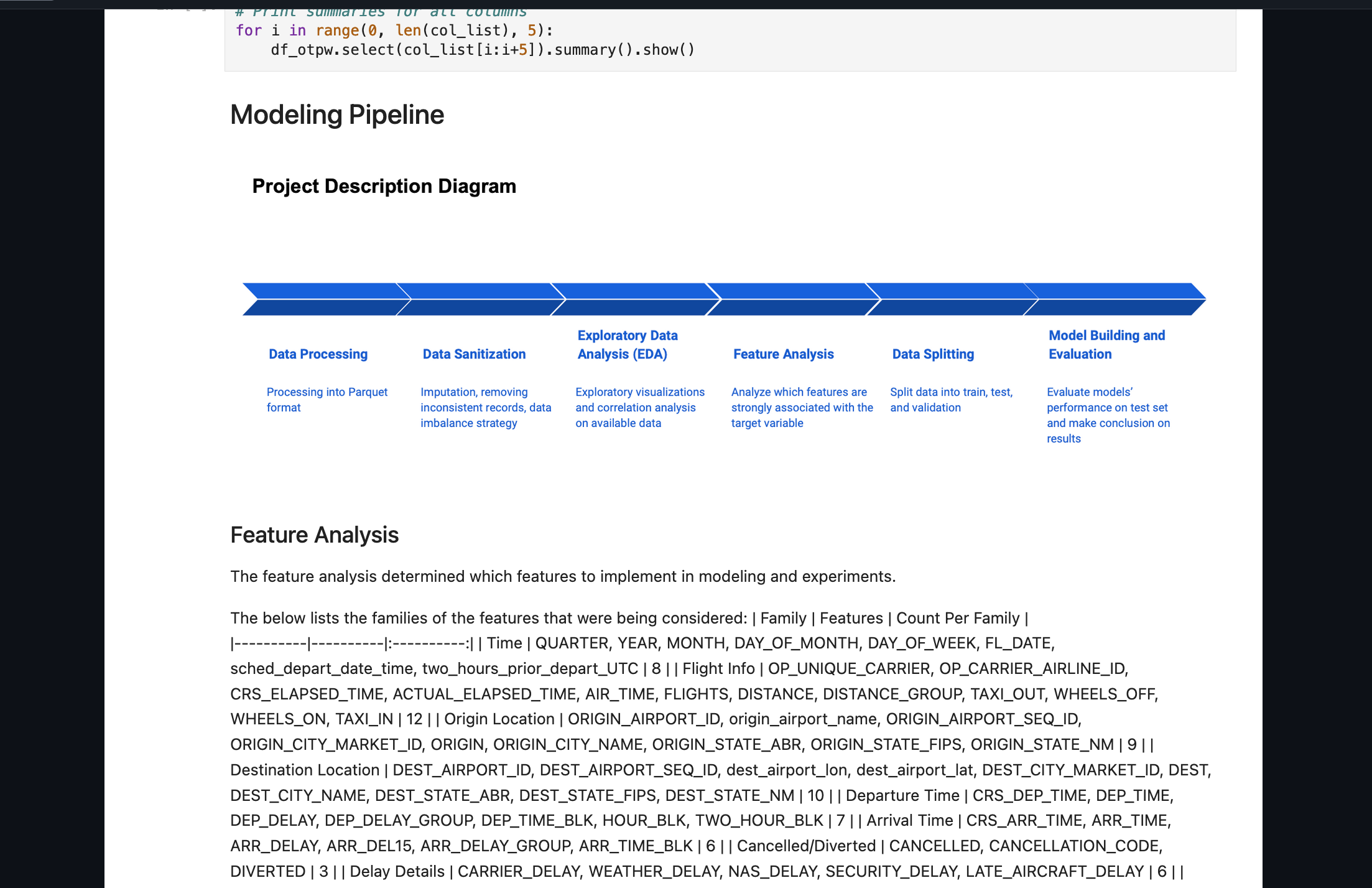
Task: Click the arrow segment above Data Sanitization
Action: coord(479,299)
